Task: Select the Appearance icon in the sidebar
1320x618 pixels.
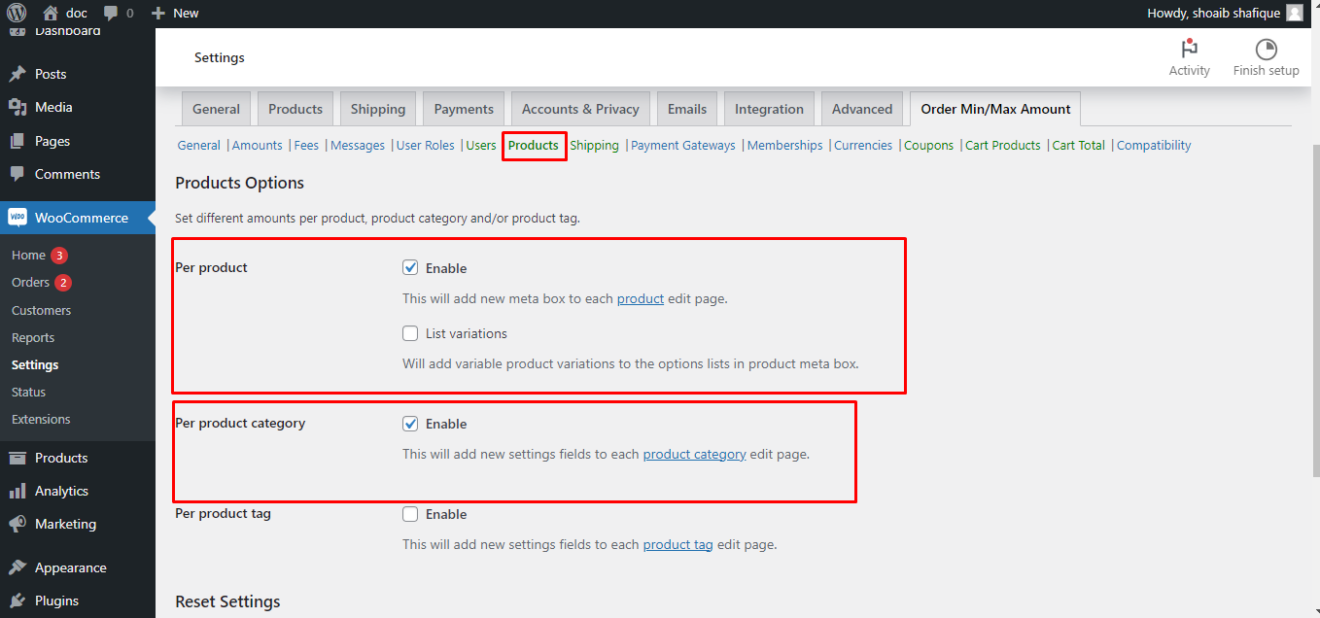Action: (18, 567)
